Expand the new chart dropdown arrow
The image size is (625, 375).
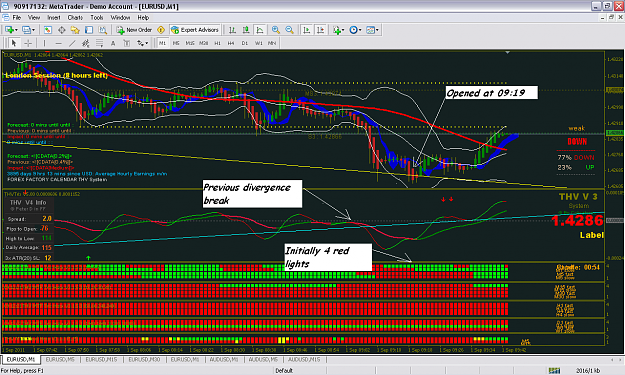coord(16,30)
